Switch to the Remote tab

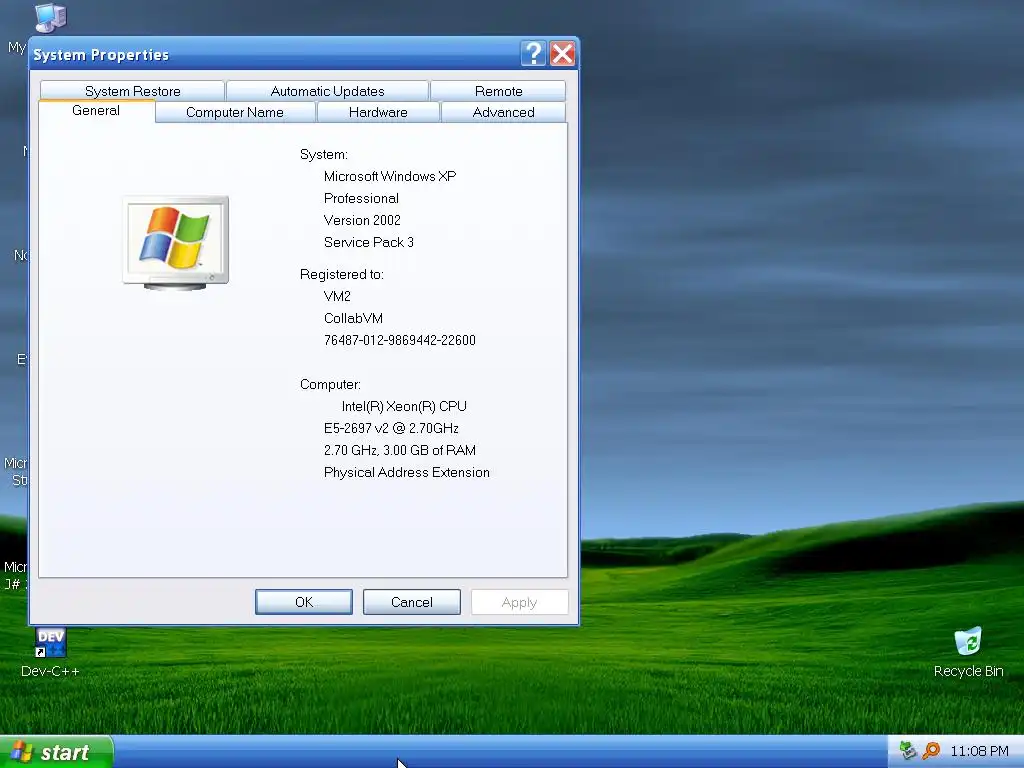[498, 91]
